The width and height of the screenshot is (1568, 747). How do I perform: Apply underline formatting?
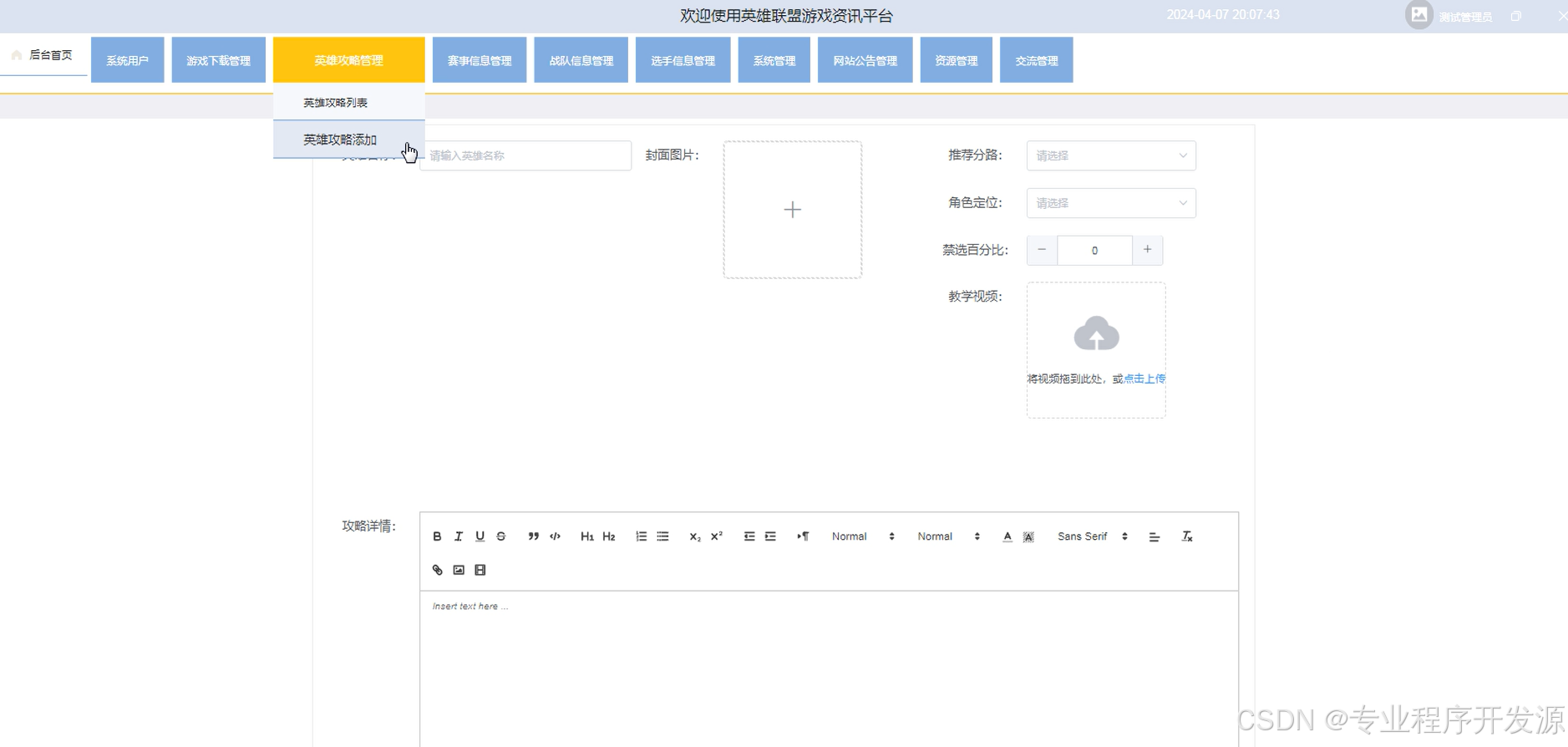480,536
